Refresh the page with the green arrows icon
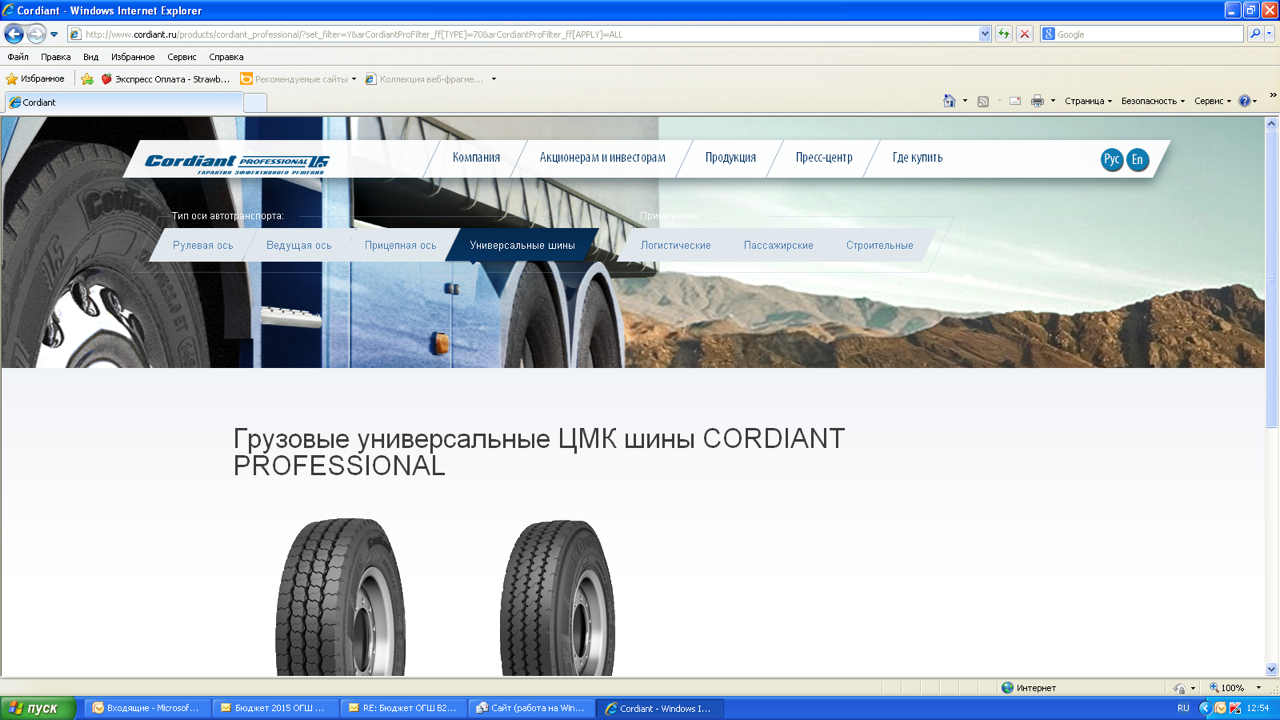The width and height of the screenshot is (1280, 720). pos(1003,34)
